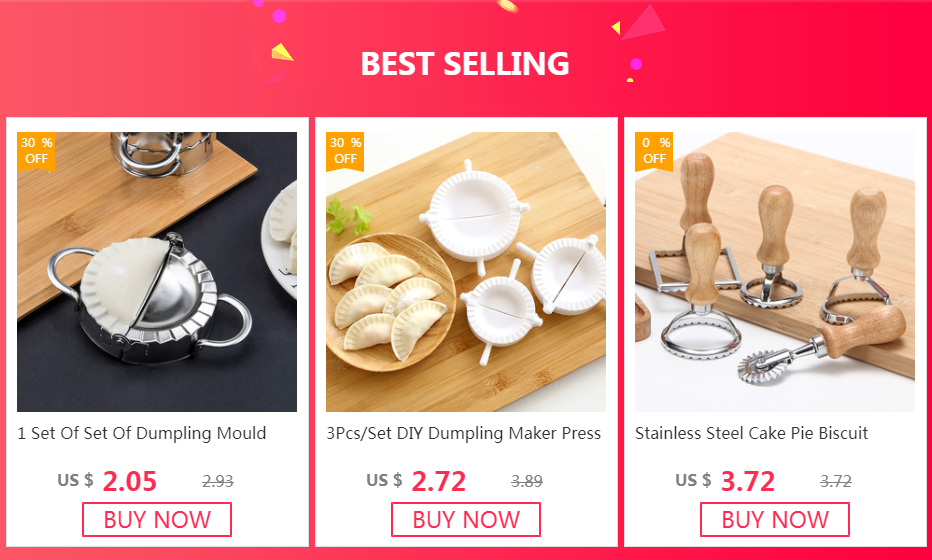This screenshot has height=560, width=932.
Task: Click the US $ 3.72 sale price
Action: 725,481
